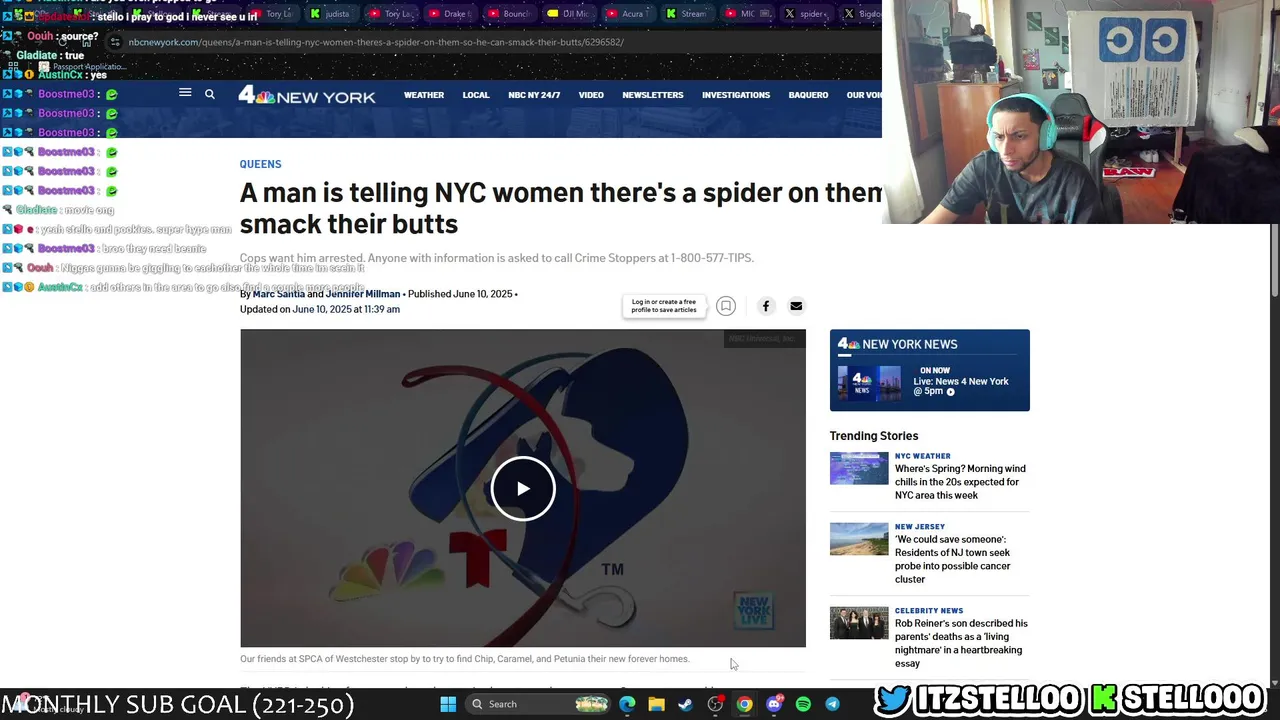Open the NEWSLETTERS nav item
The width and height of the screenshot is (1280, 720).
653,95
